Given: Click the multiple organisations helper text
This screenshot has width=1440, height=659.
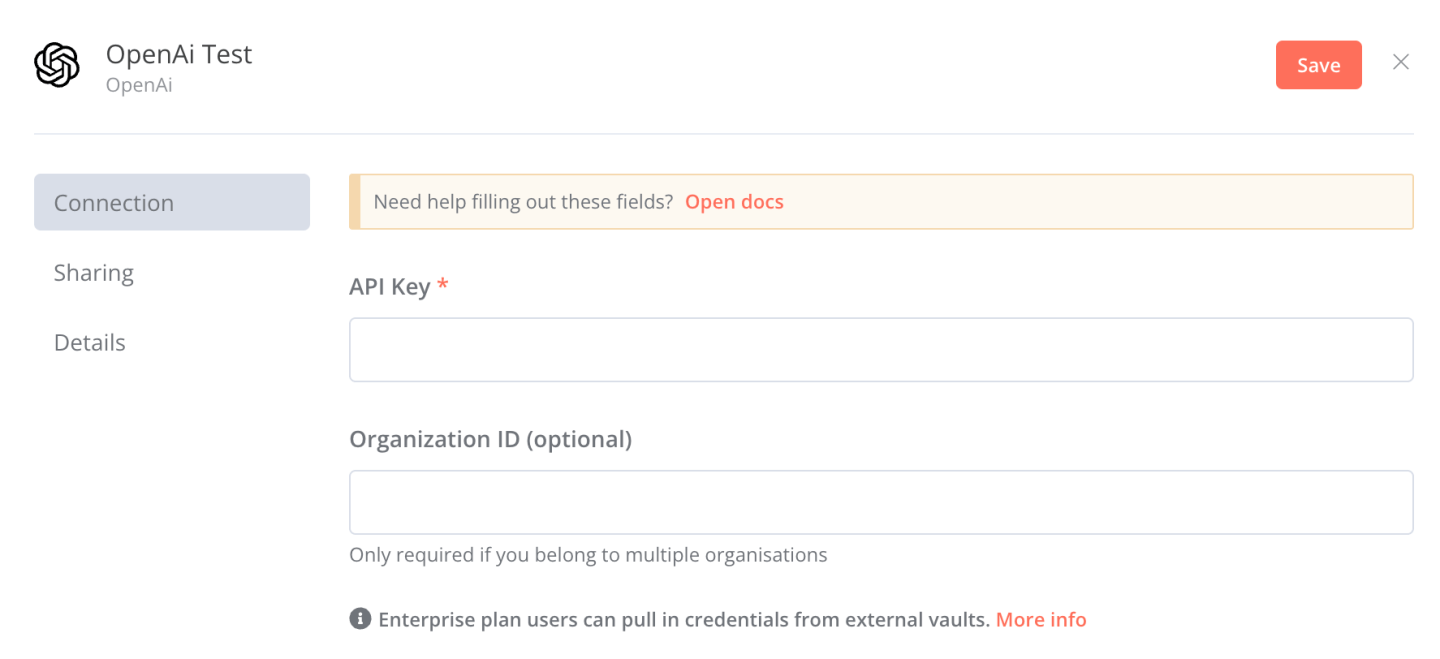Looking at the screenshot, I should [x=587, y=554].
